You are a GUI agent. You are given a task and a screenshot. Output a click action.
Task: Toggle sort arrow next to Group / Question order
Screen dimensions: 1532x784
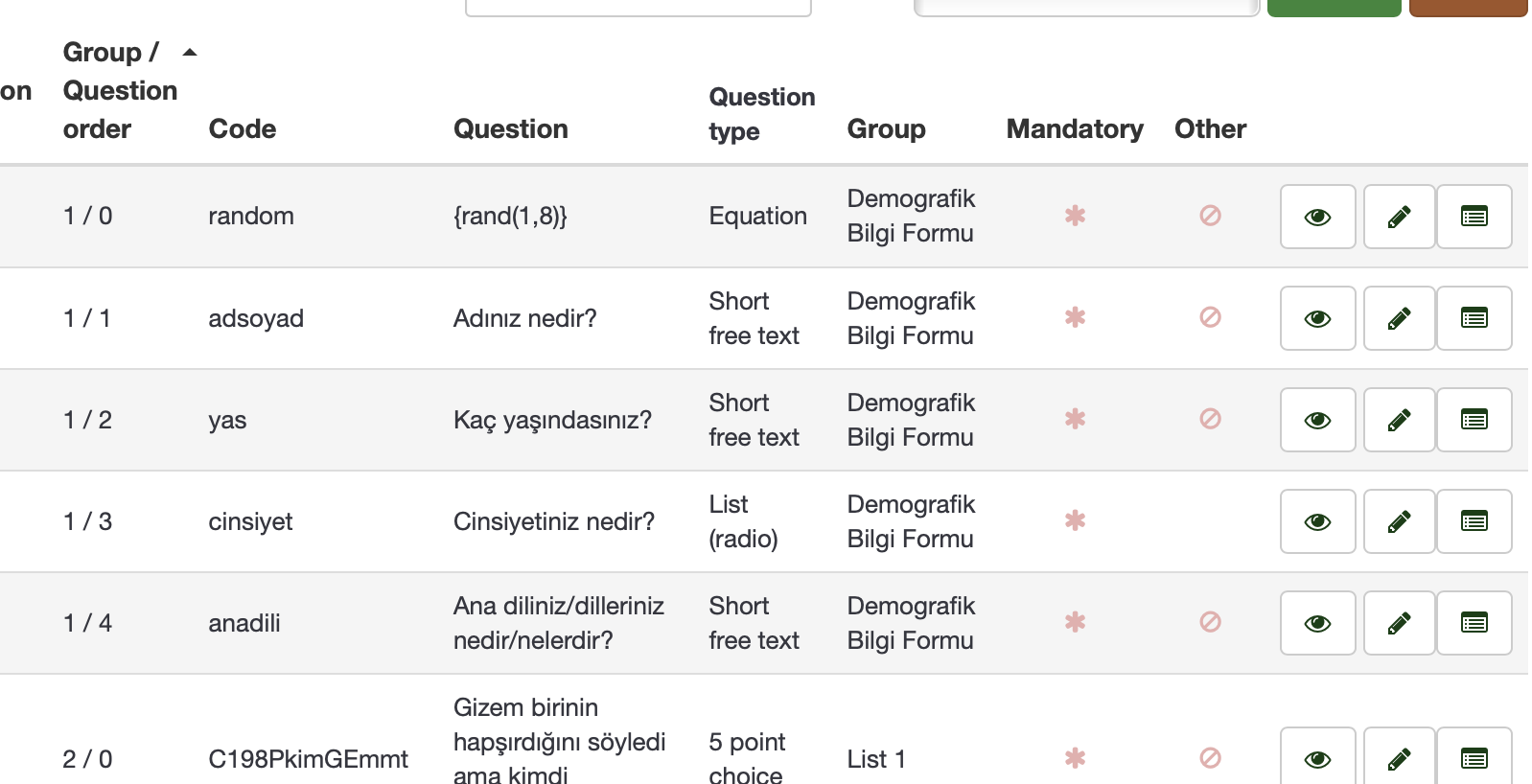(x=190, y=53)
